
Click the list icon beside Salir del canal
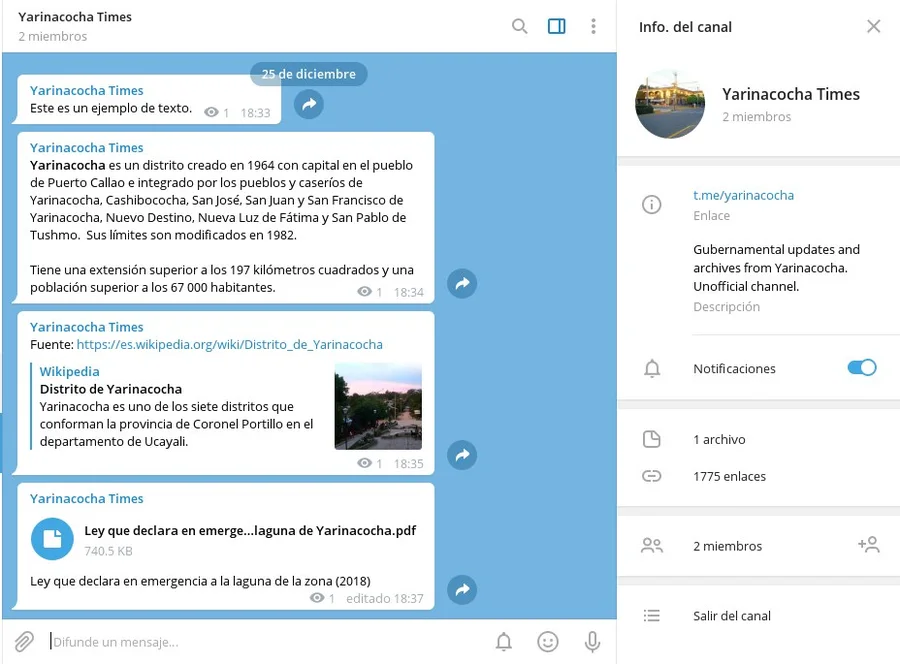pos(651,616)
